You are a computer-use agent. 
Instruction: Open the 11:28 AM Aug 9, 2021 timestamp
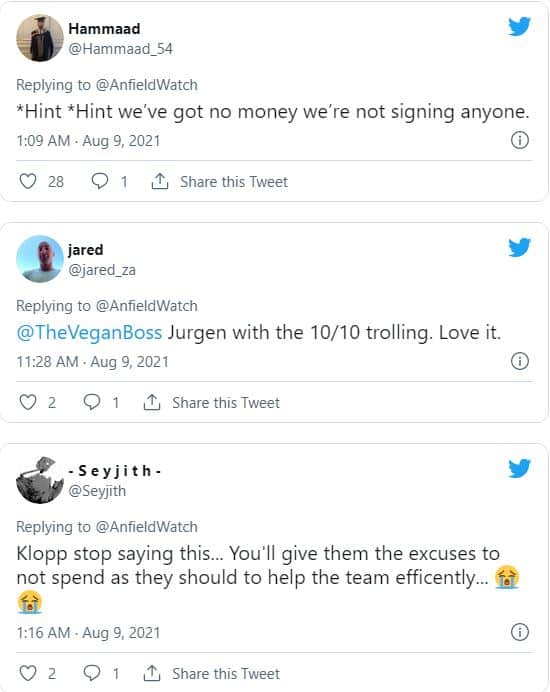[x=93, y=362]
